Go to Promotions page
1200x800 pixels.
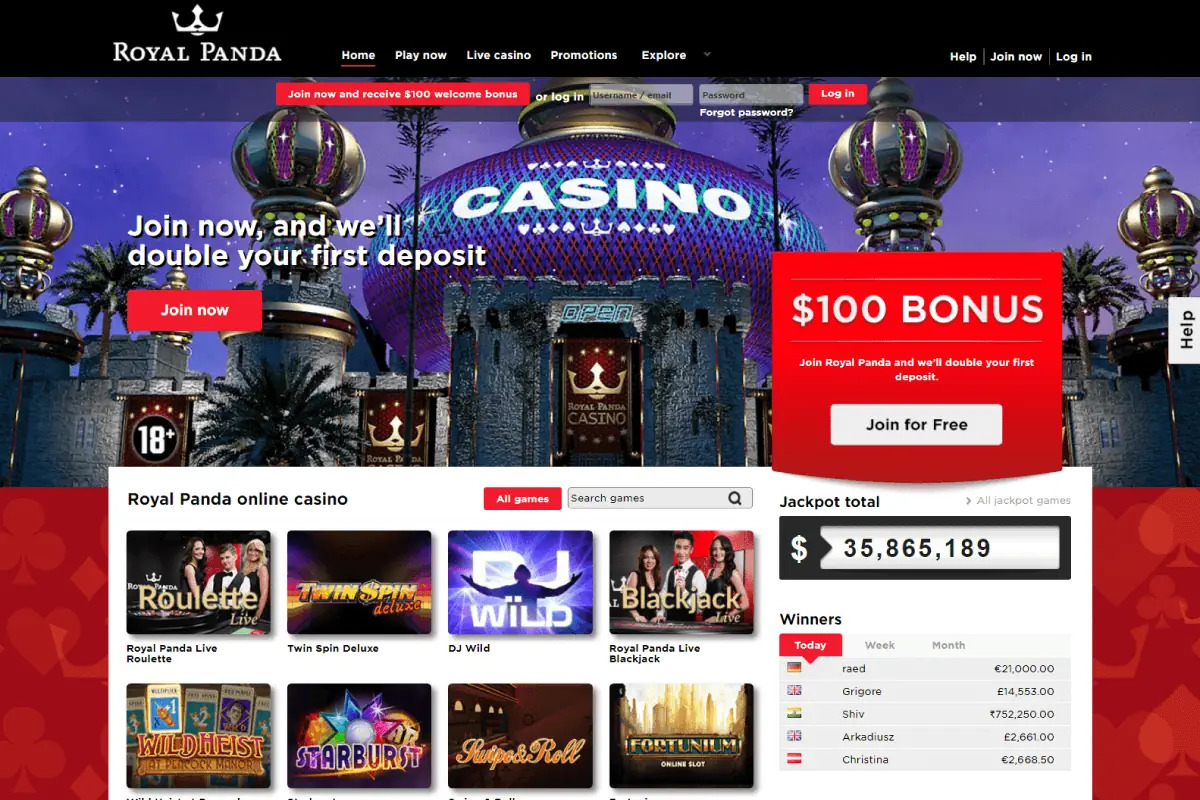pyautogui.click(x=584, y=55)
